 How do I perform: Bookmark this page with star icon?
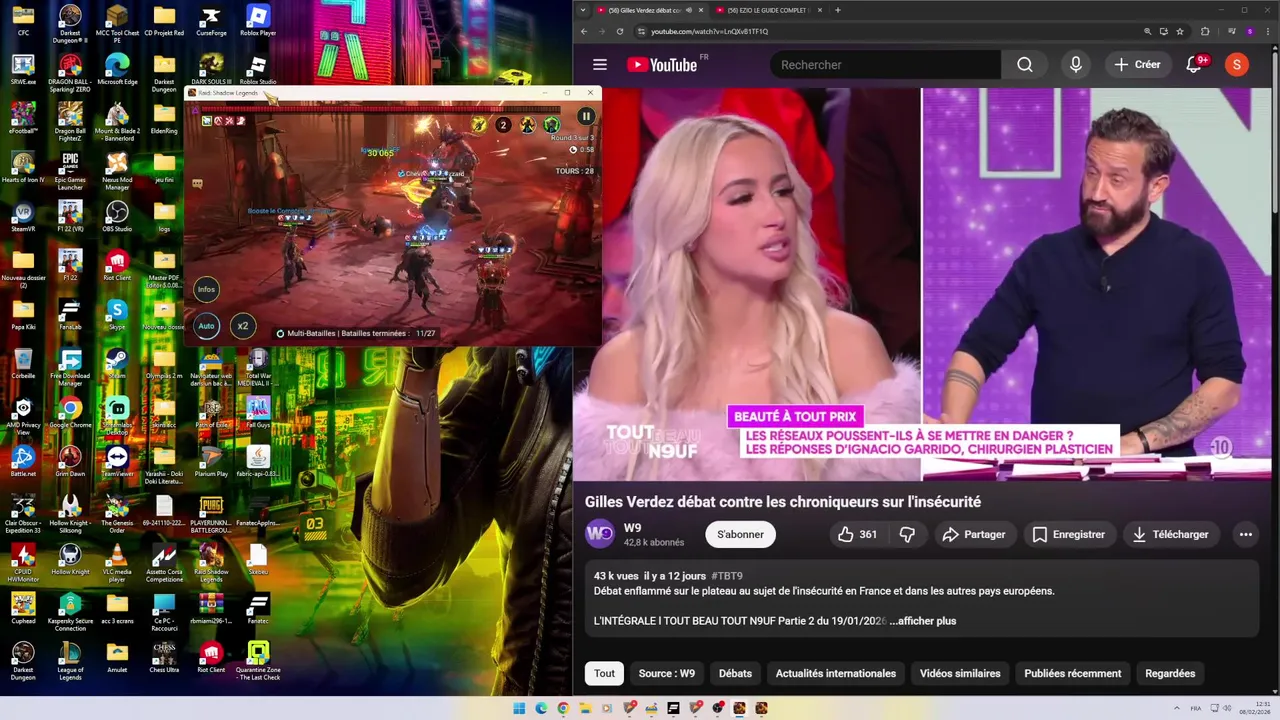coord(1180,31)
